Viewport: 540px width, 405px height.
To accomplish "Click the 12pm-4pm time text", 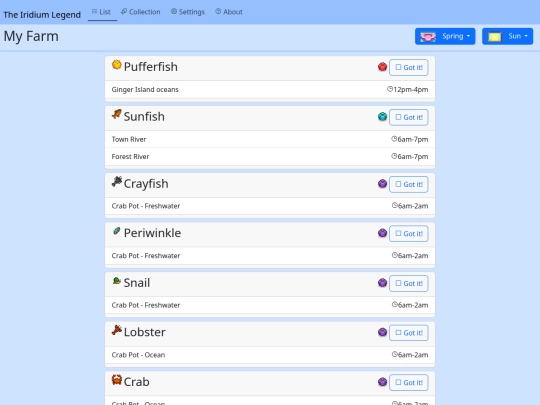I will (x=411, y=90).
